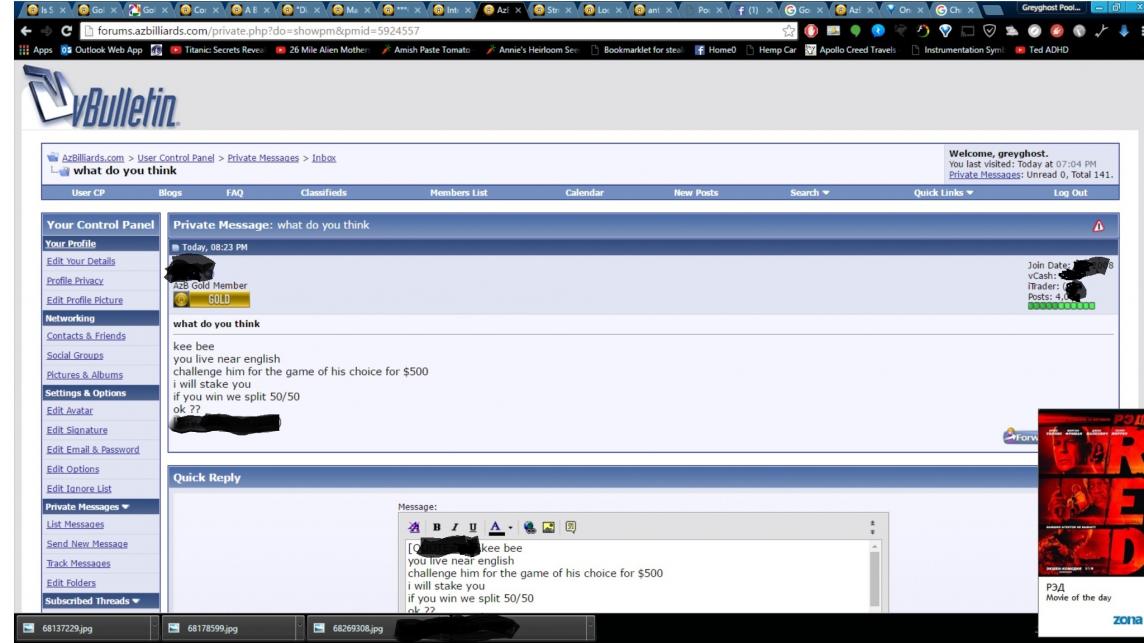The width and height of the screenshot is (1144, 643).
Task: Click Edit Your Details link
Action: coord(81,261)
